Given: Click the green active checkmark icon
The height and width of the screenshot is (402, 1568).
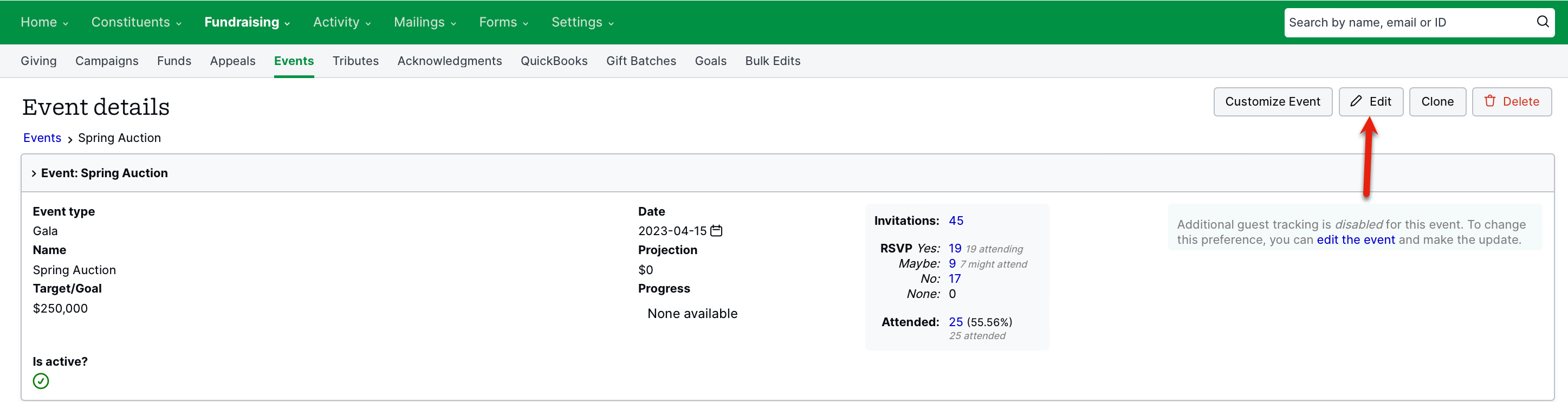Looking at the screenshot, I should 41,381.
